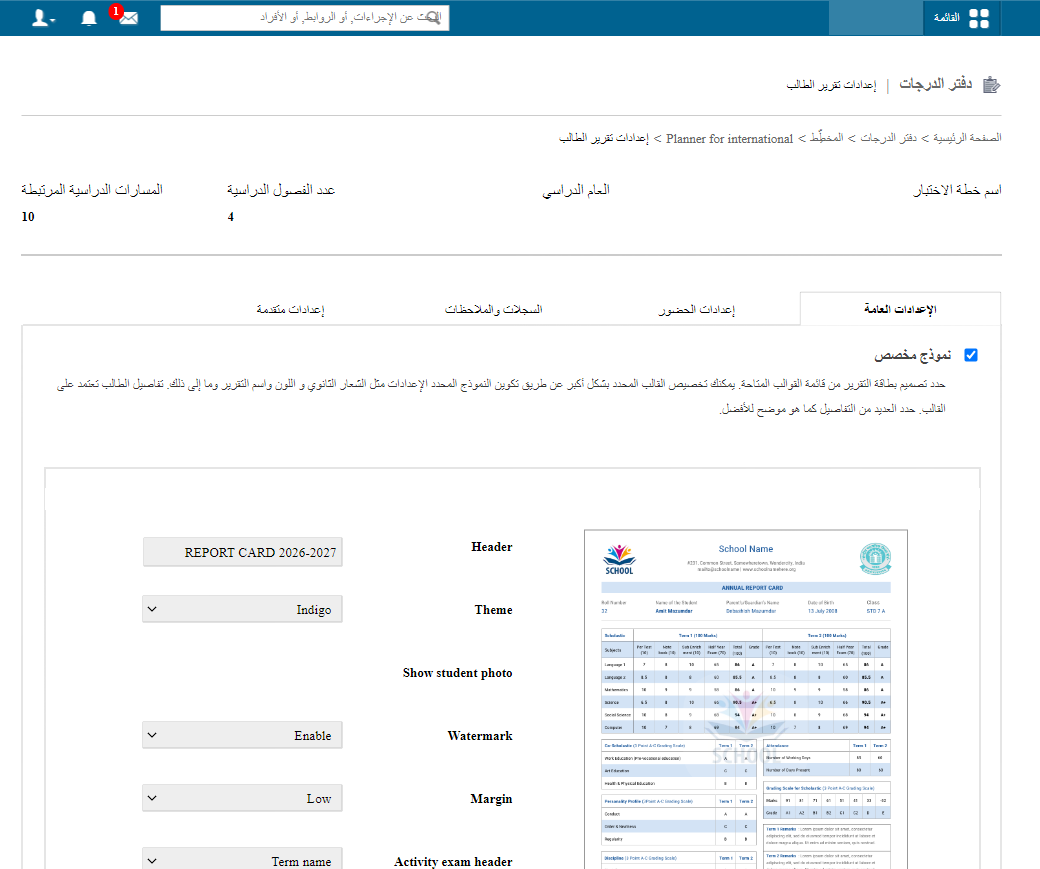Screen dimensions: 1040x869
Task: Click the العام الدراسي label
Action: point(576,190)
